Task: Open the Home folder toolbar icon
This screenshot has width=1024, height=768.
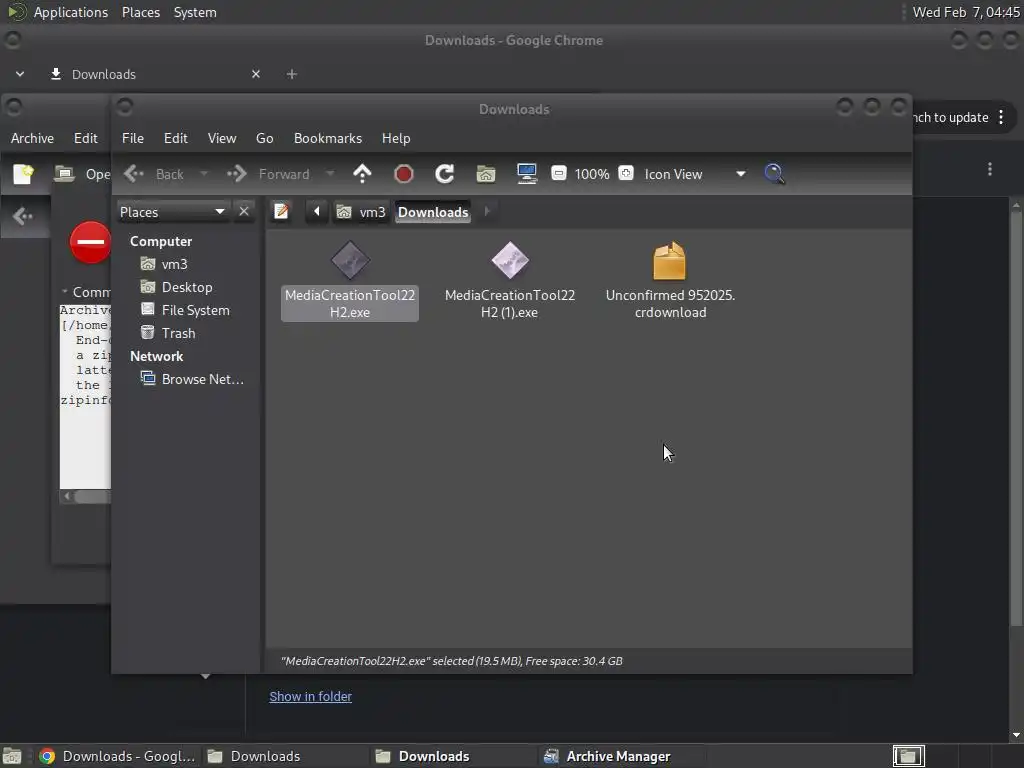Action: (x=486, y=174)
